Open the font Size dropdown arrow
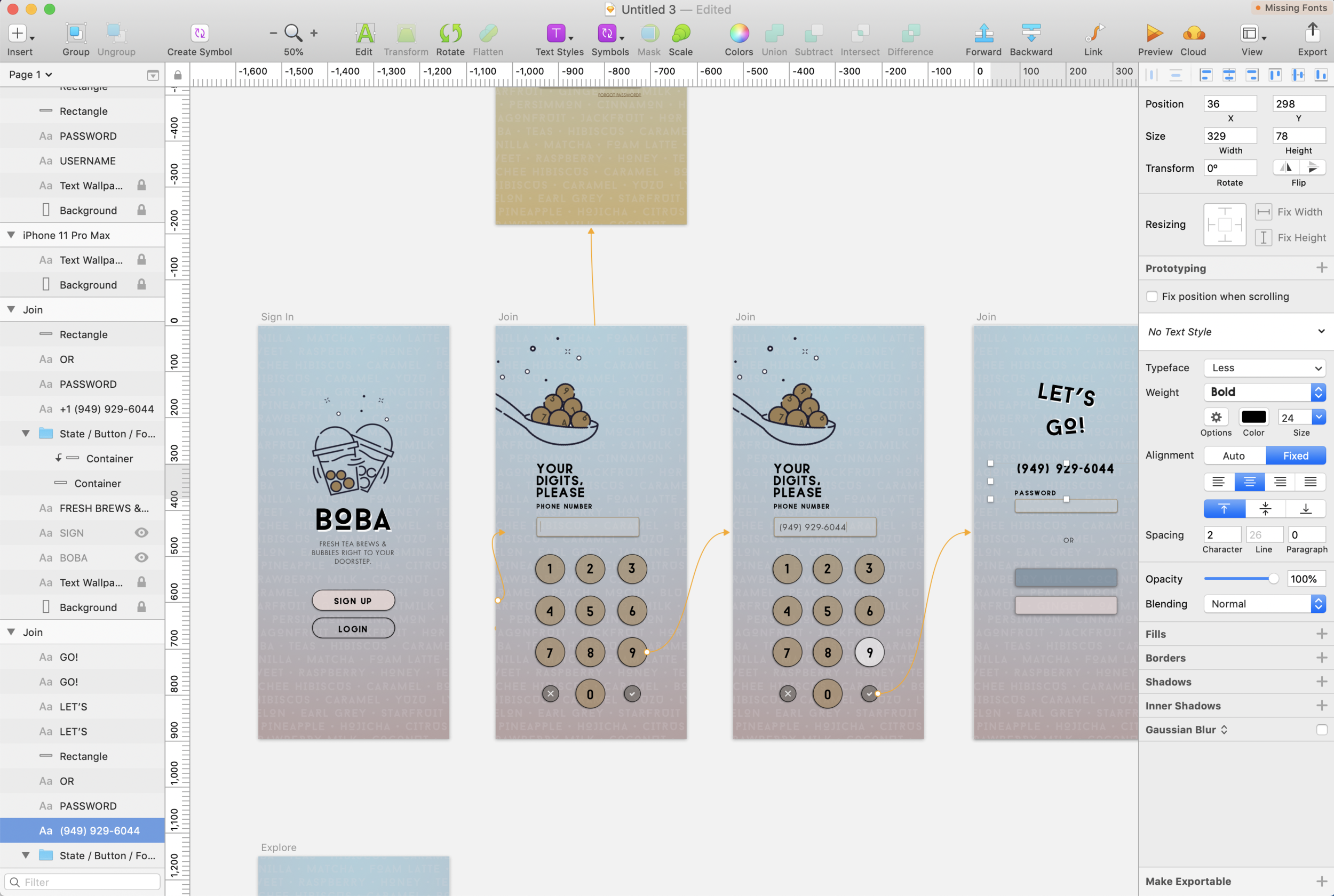The height and width of the screenshot is (896, 1334). coord(1319,417)
